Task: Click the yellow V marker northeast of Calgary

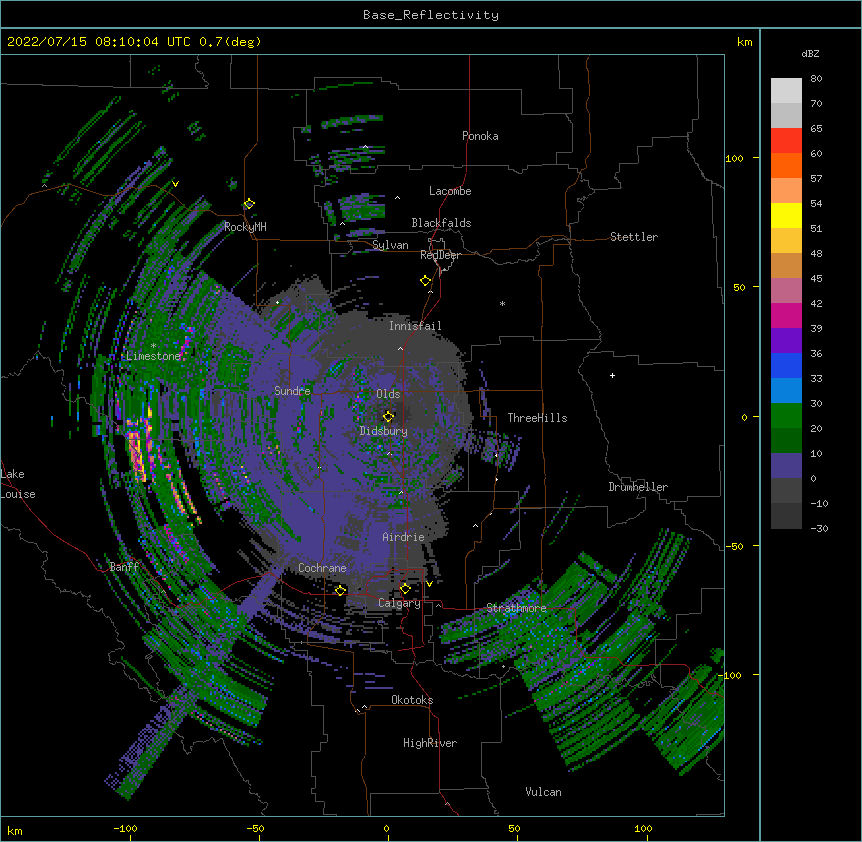Action: coord(429,584)
